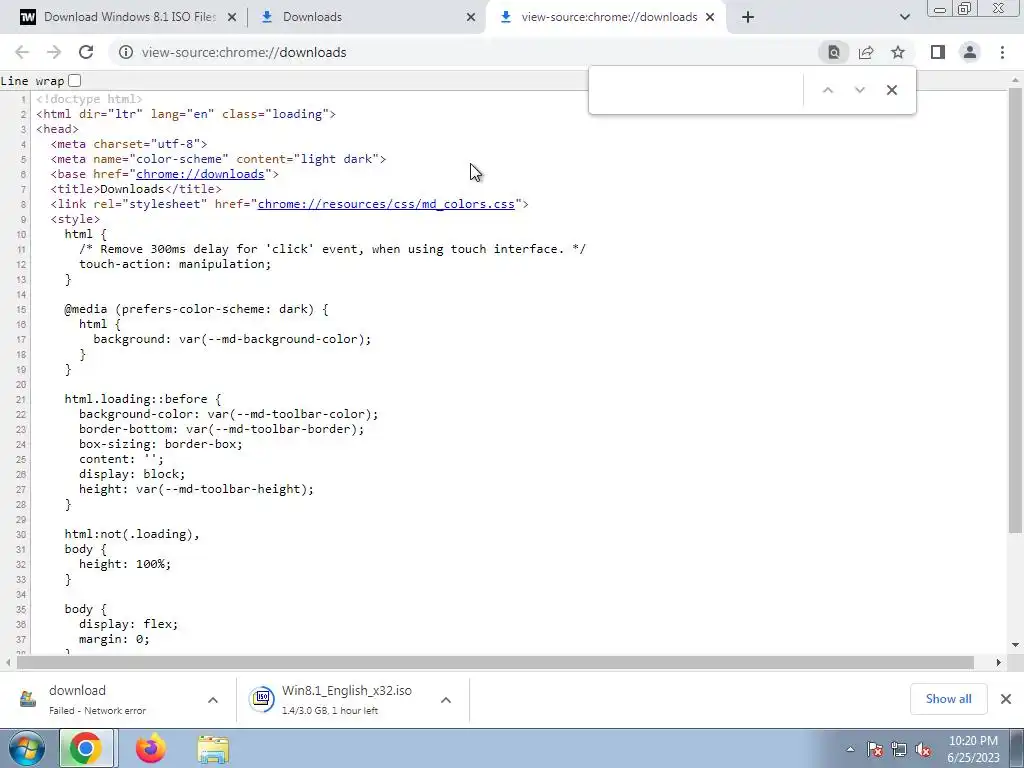
Task: Open the Windows Start menu
Action: pos(27,748)
